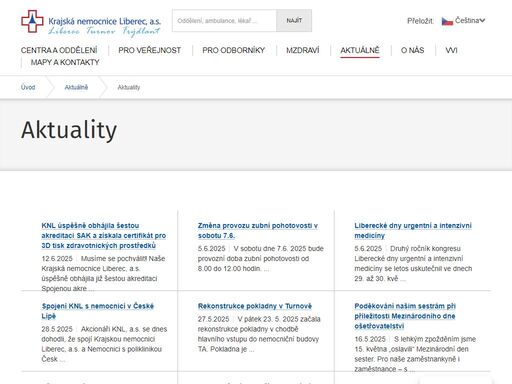
Task: Click the date 16.5.2025
Action: 370,339
